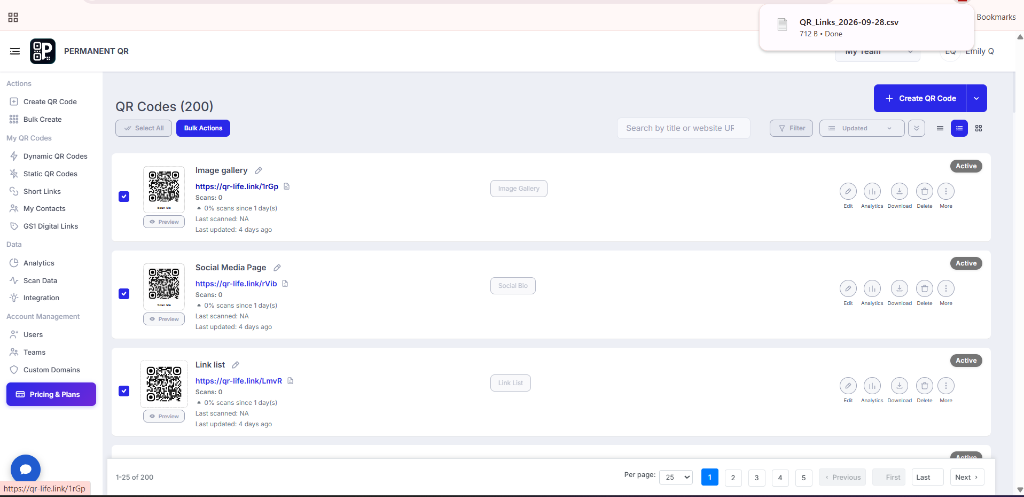
Task: Switch to compact list view icon
Action: [x=940, y=128]
